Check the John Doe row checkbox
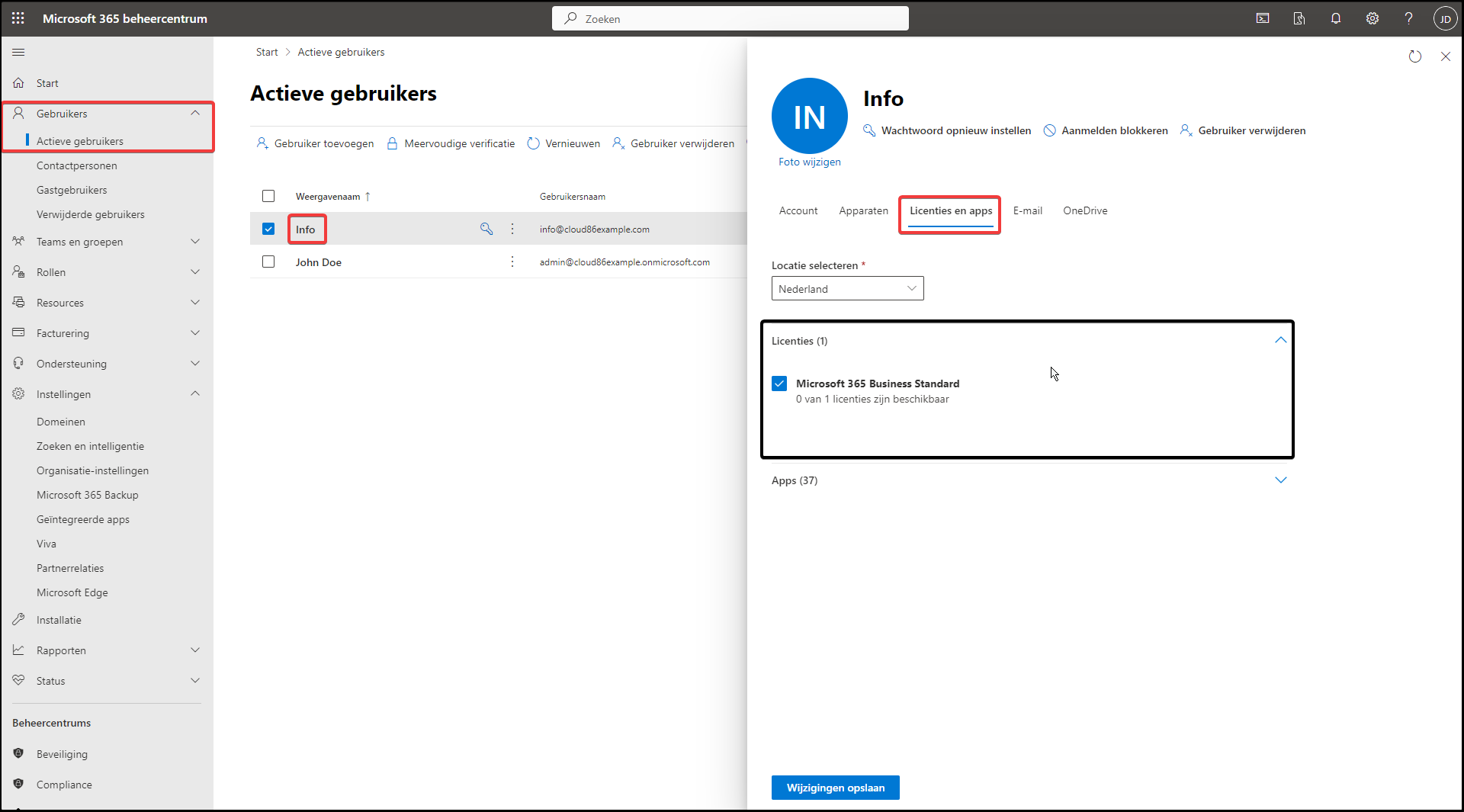Image resolution: width=1464 pixels, height=812 pixels. click(268, 262)
